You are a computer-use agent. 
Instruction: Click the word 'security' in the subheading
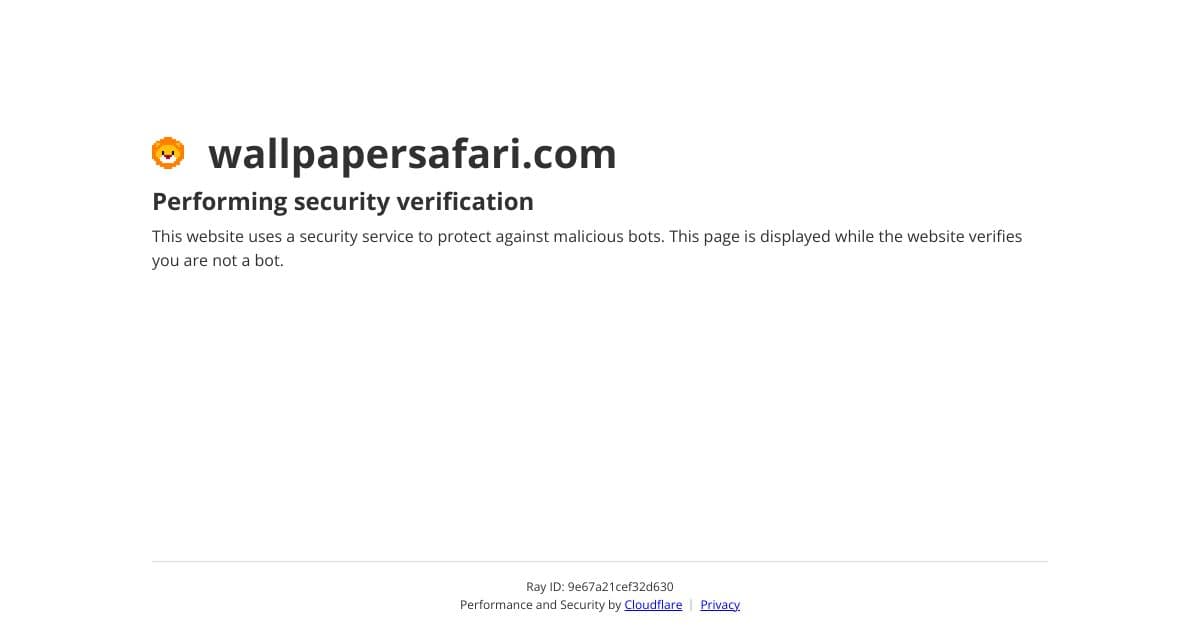pyautogui.click(x=342, y=202)
